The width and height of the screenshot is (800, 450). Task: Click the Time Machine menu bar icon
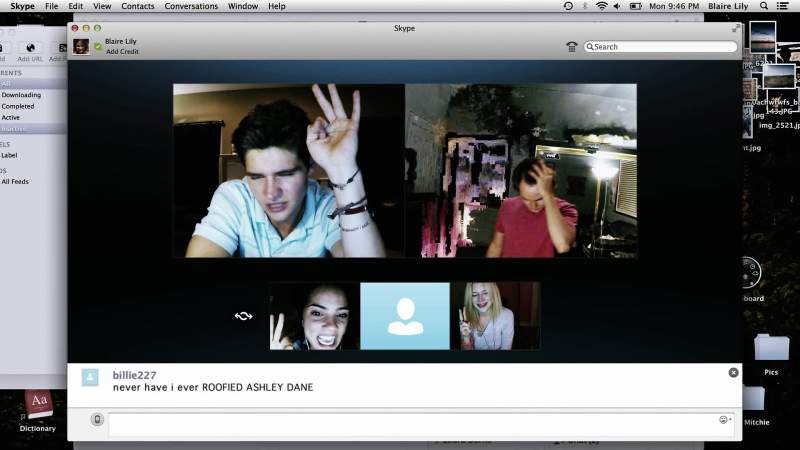click(568, 6)
